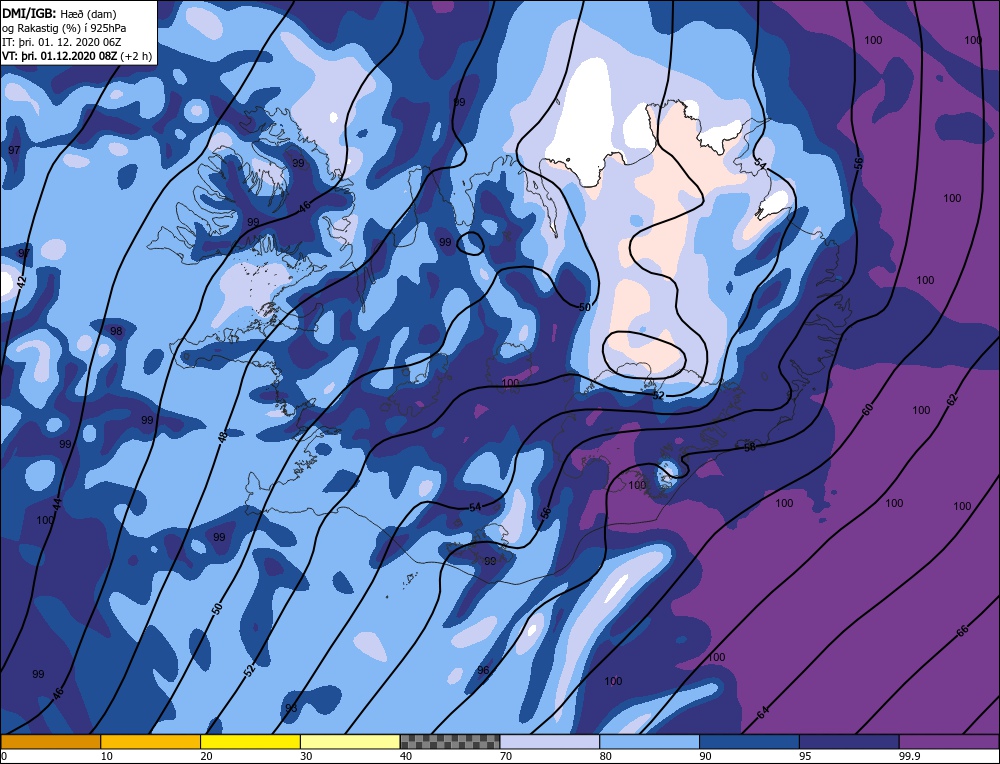Click the '48' contour line label

[222, 437]
